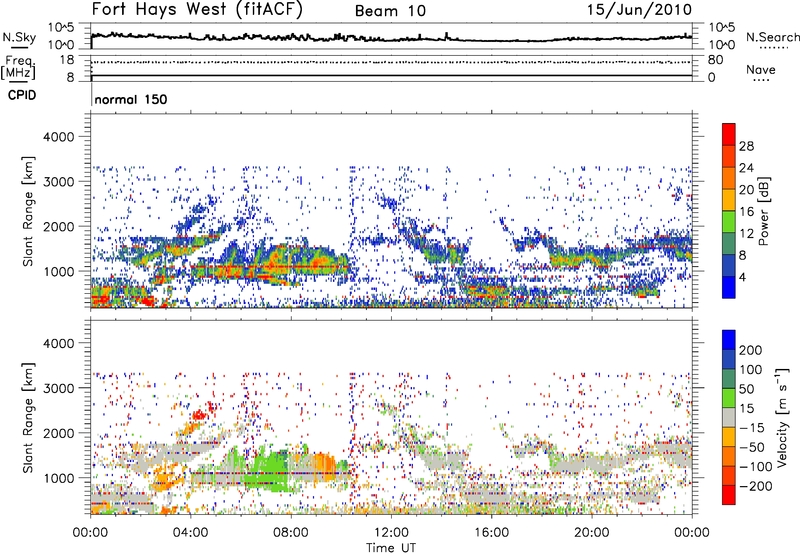This screenshot has height=554, width=800.
Task: Click the '80' Nave axis tick
Action: point(715,60)
